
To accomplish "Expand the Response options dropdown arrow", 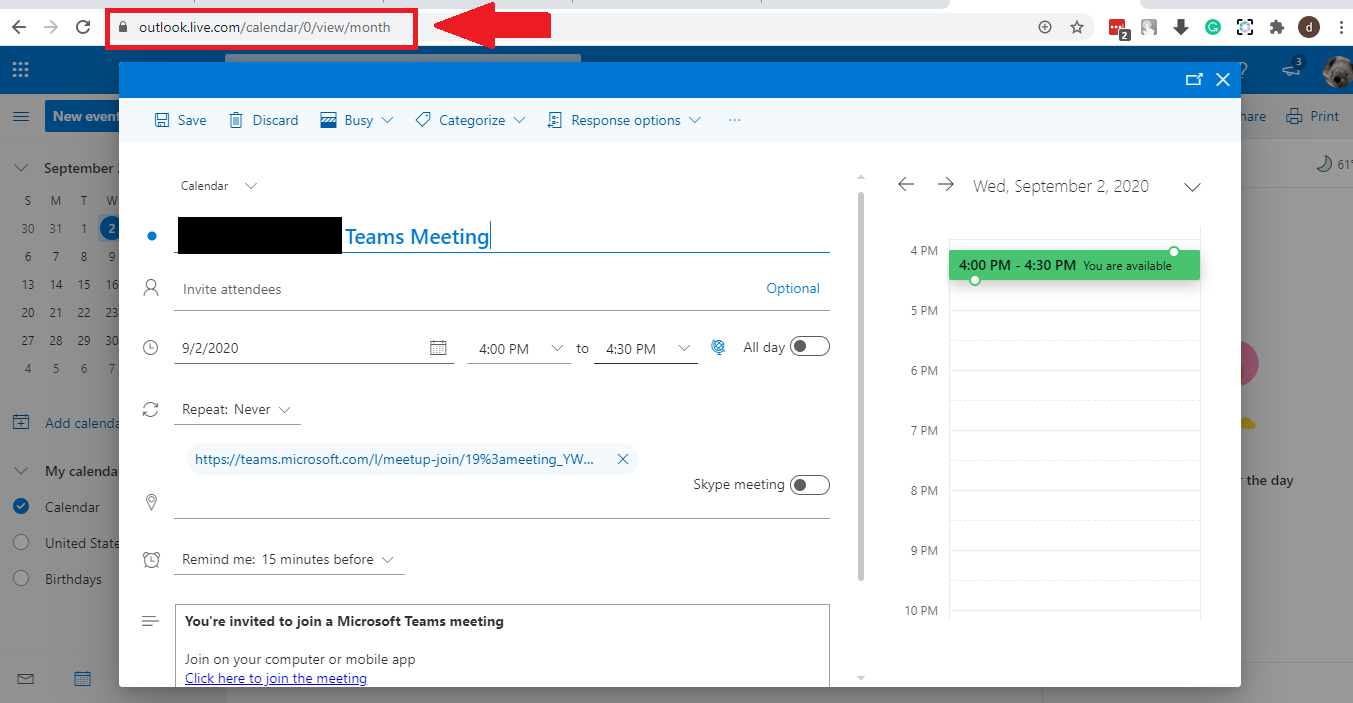I will (695, 120).
